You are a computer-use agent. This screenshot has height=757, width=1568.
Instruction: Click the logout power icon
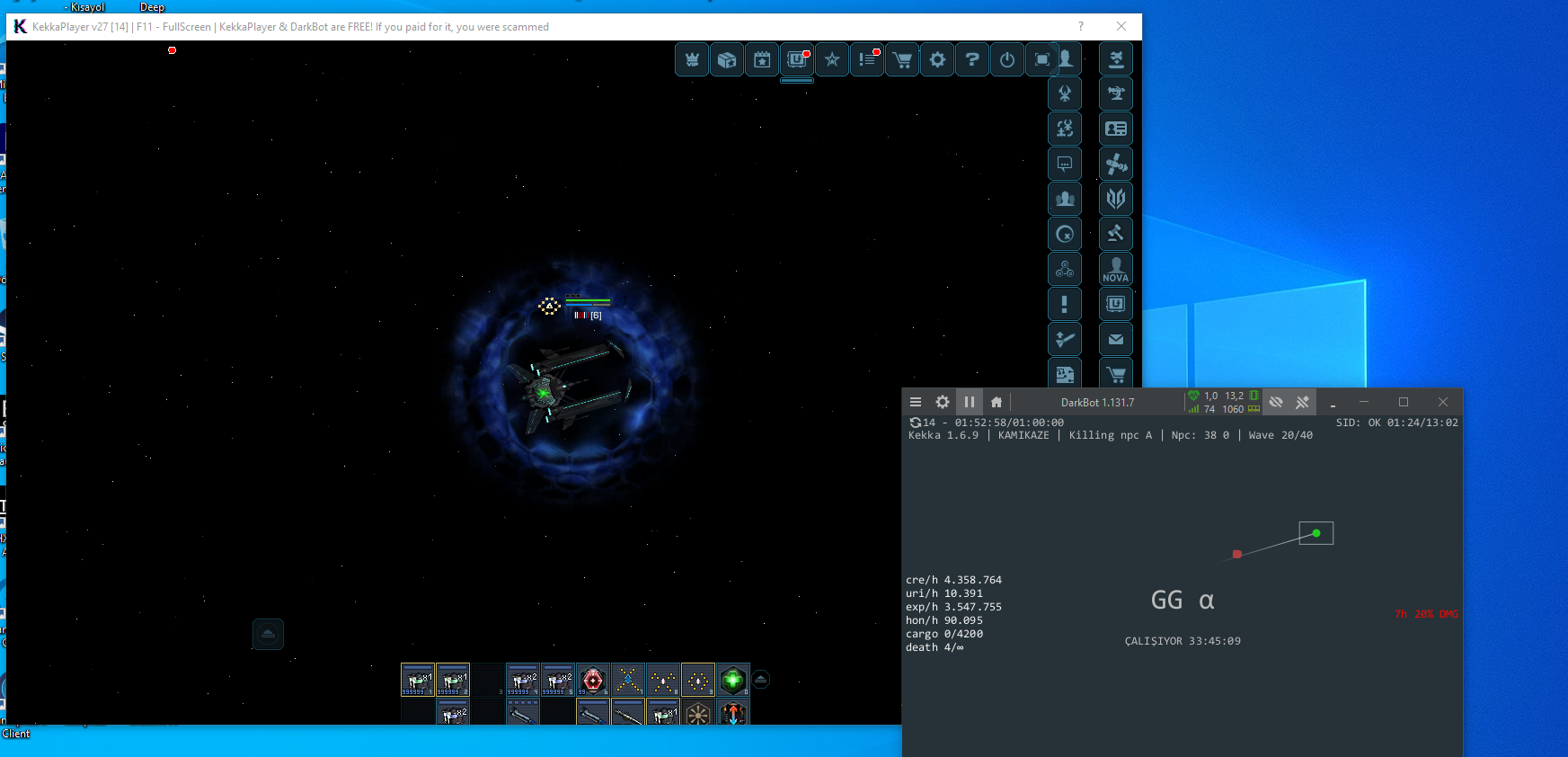tap(1007, 59)
